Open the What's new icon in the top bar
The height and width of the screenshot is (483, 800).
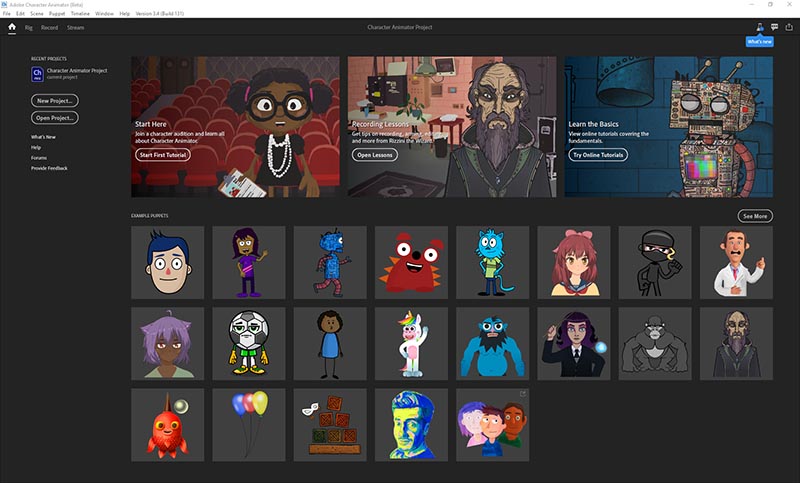pos(760,27)
